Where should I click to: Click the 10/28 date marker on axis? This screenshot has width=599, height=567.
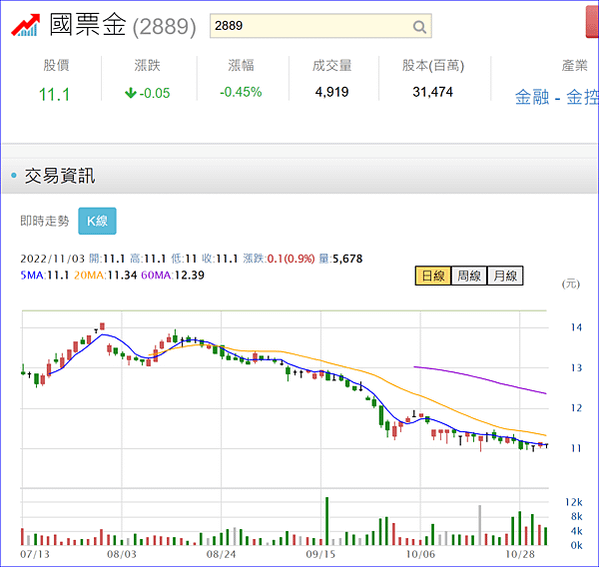[520, 554]
